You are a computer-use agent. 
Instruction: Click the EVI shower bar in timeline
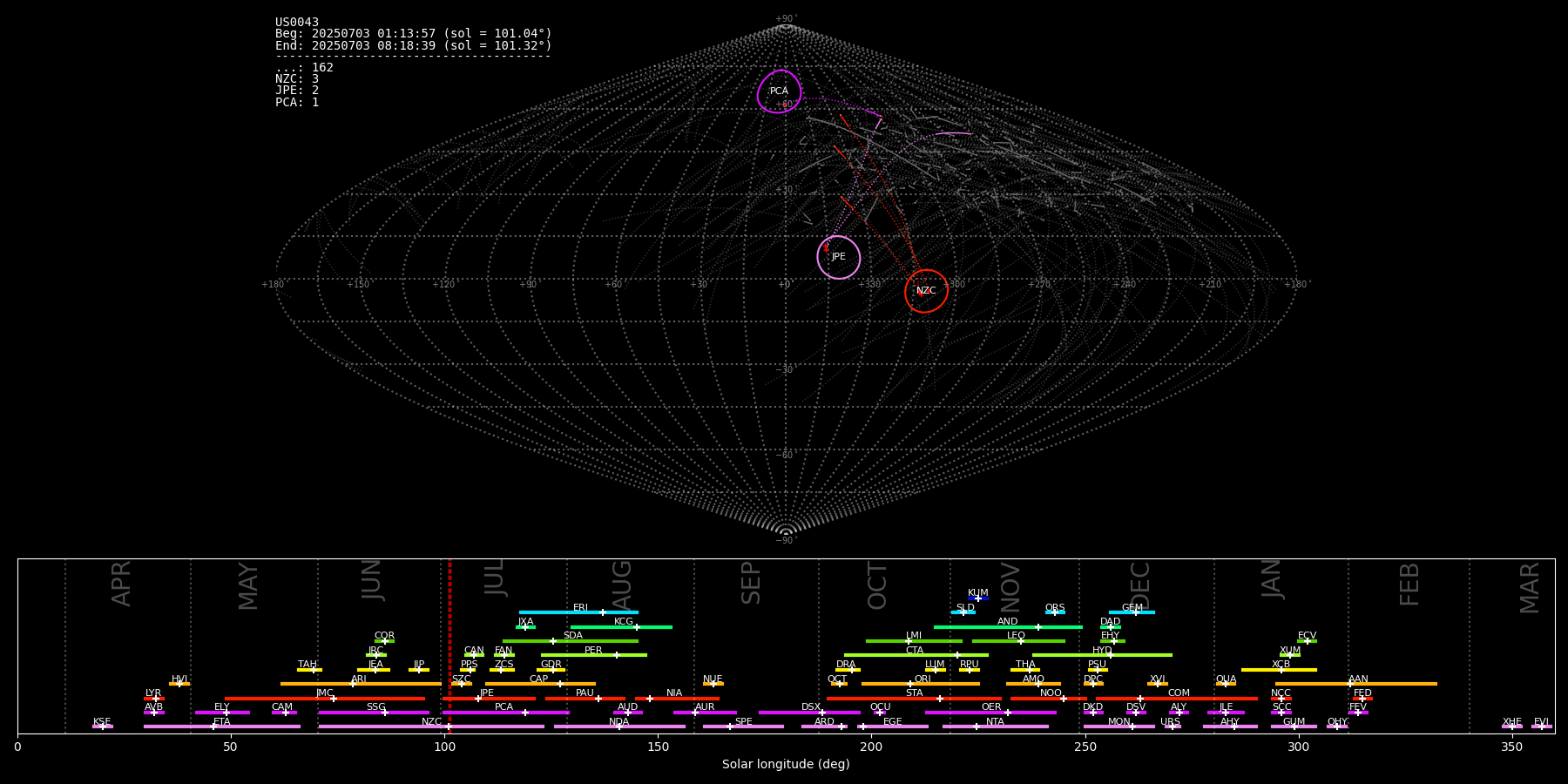coord(1542,727)
